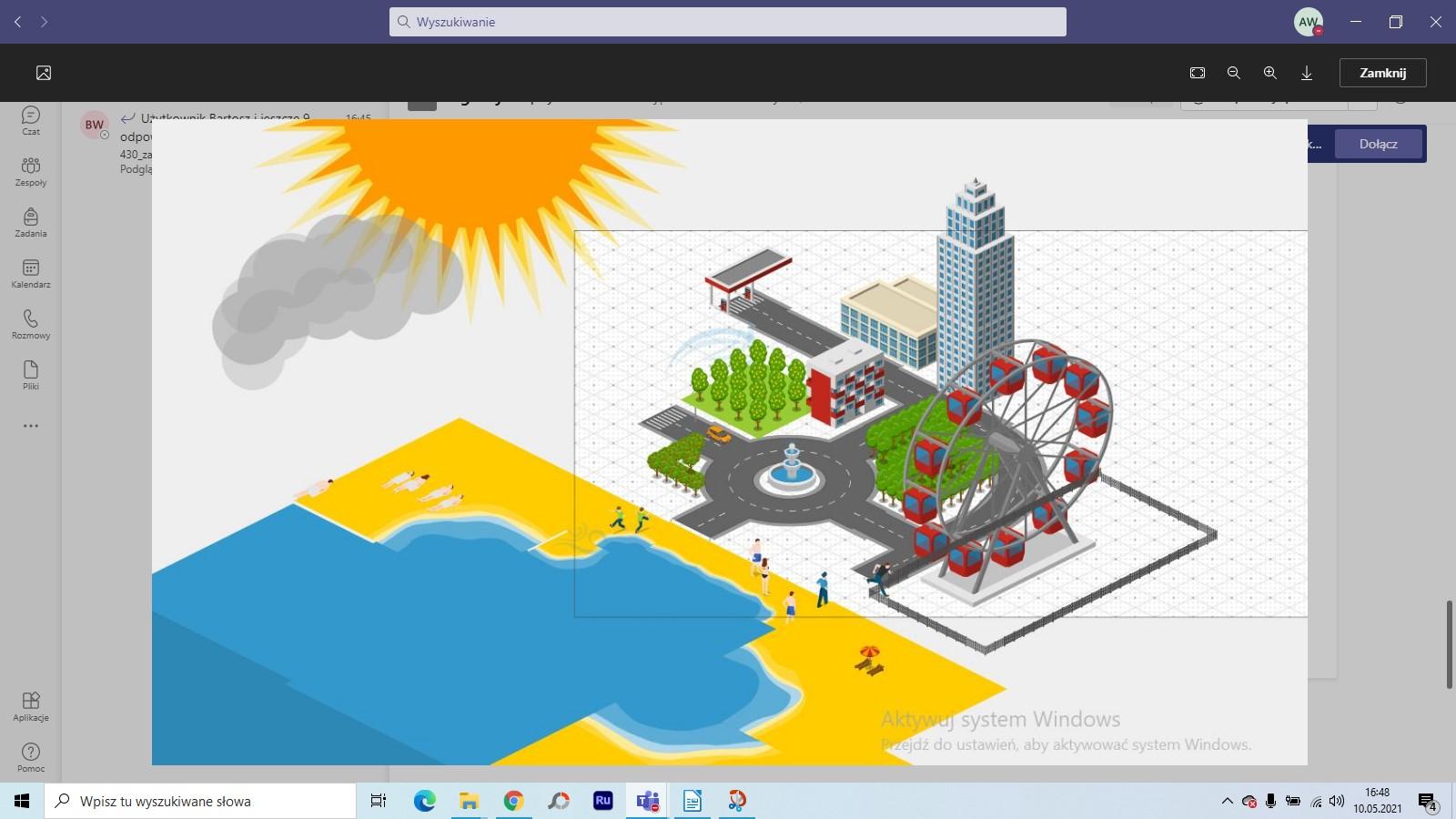
Task: Open the document writer app on taskbar
Action: 692,801
